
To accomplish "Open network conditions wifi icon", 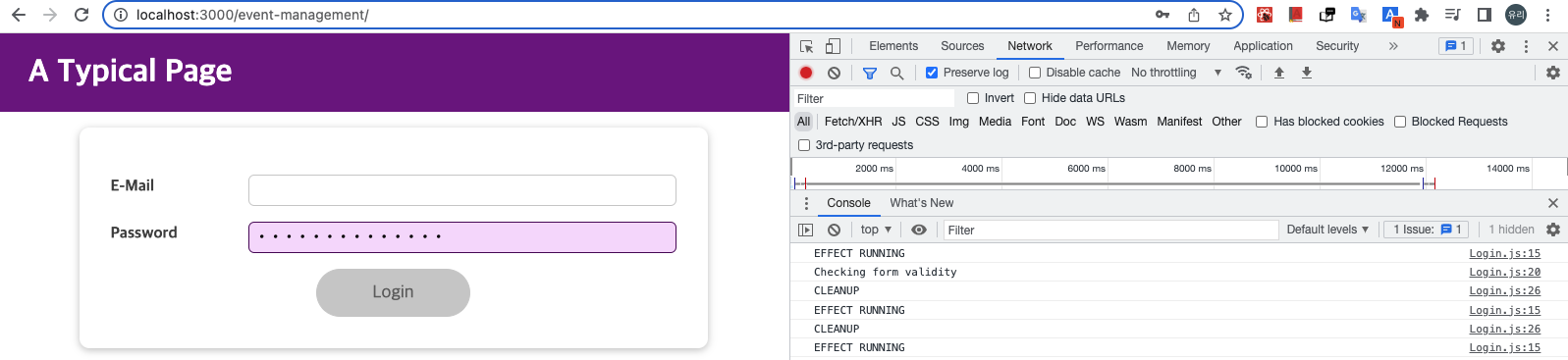I will click(x=1244, y=73).
